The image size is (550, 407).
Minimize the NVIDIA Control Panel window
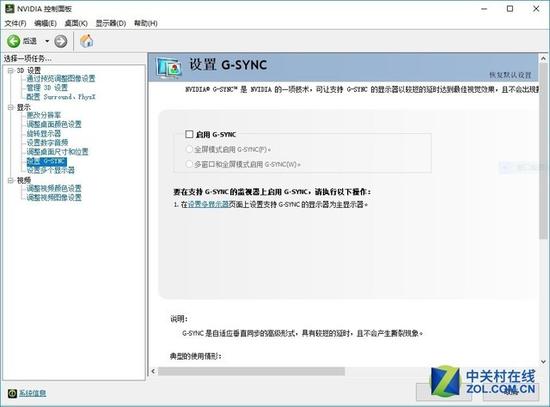click(x=484, y=9)
